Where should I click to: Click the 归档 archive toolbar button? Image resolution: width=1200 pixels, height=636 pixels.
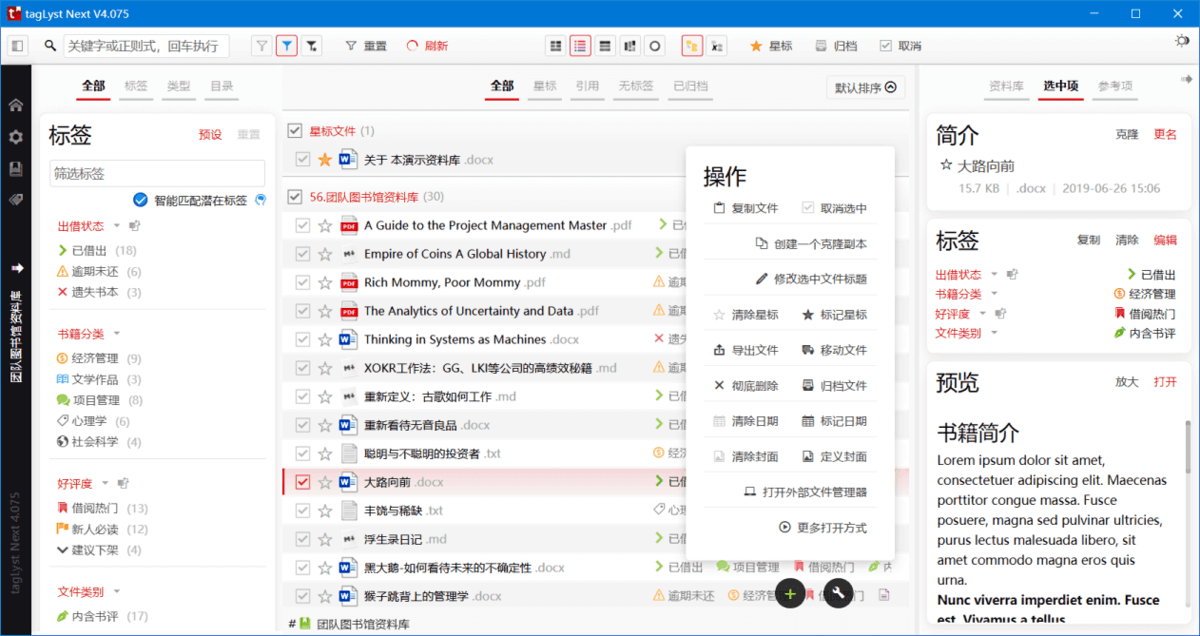point(836,46)
